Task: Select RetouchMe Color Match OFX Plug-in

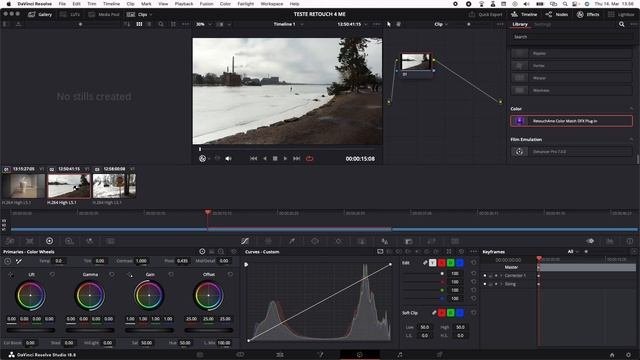Action: point(571,121)
